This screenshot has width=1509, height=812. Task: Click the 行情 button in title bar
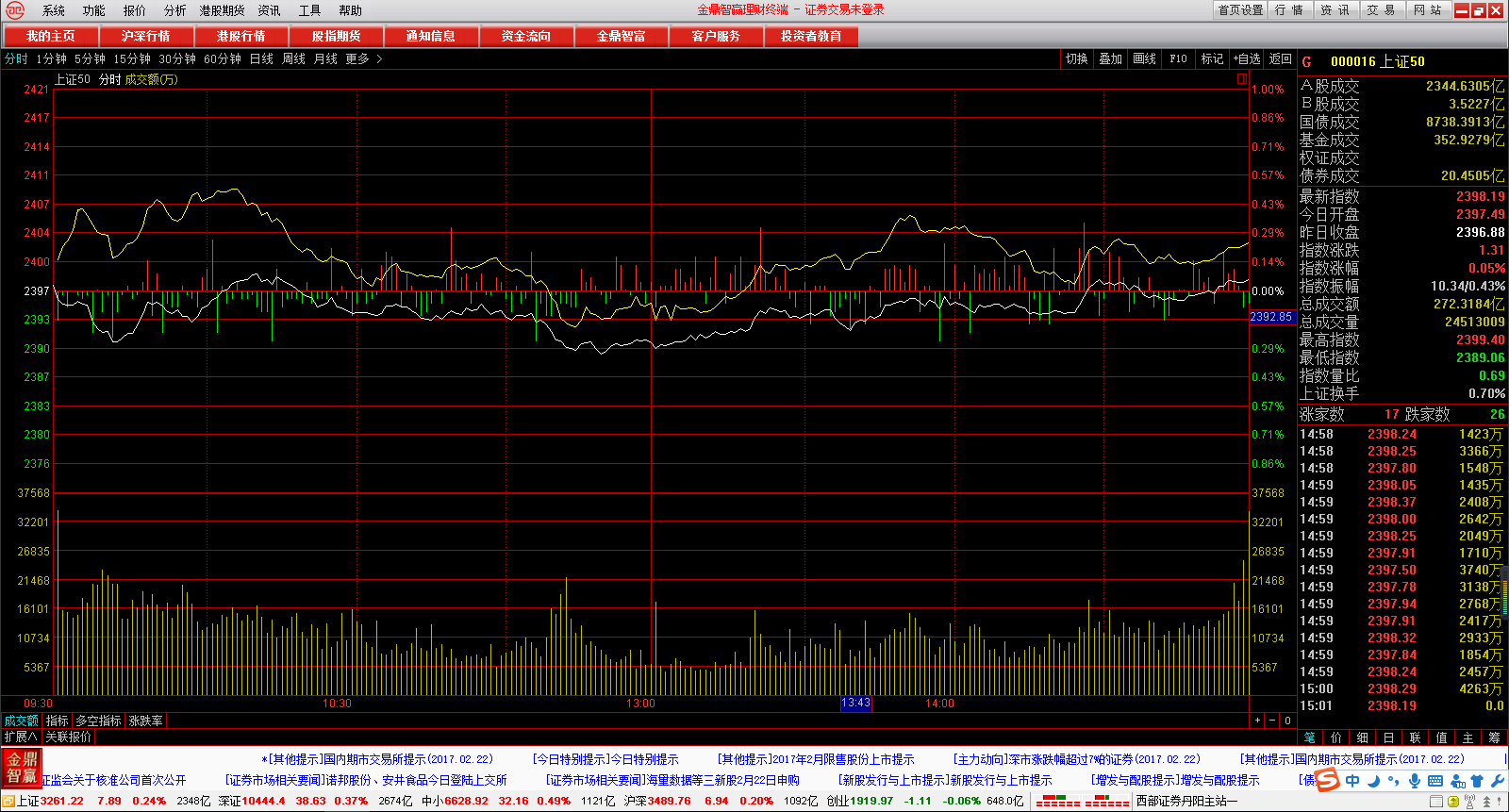click(x=1288, y=10)
